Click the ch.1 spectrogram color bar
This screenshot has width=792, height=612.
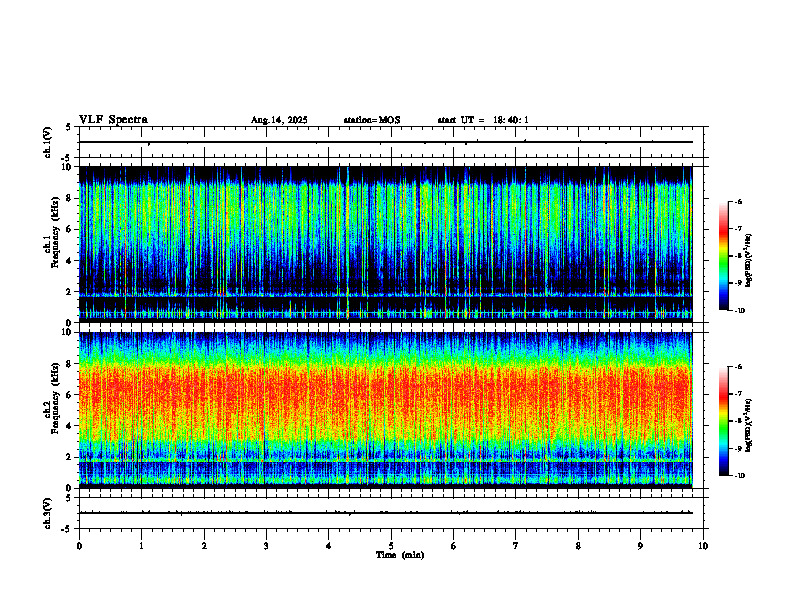[x=724, y=256]
